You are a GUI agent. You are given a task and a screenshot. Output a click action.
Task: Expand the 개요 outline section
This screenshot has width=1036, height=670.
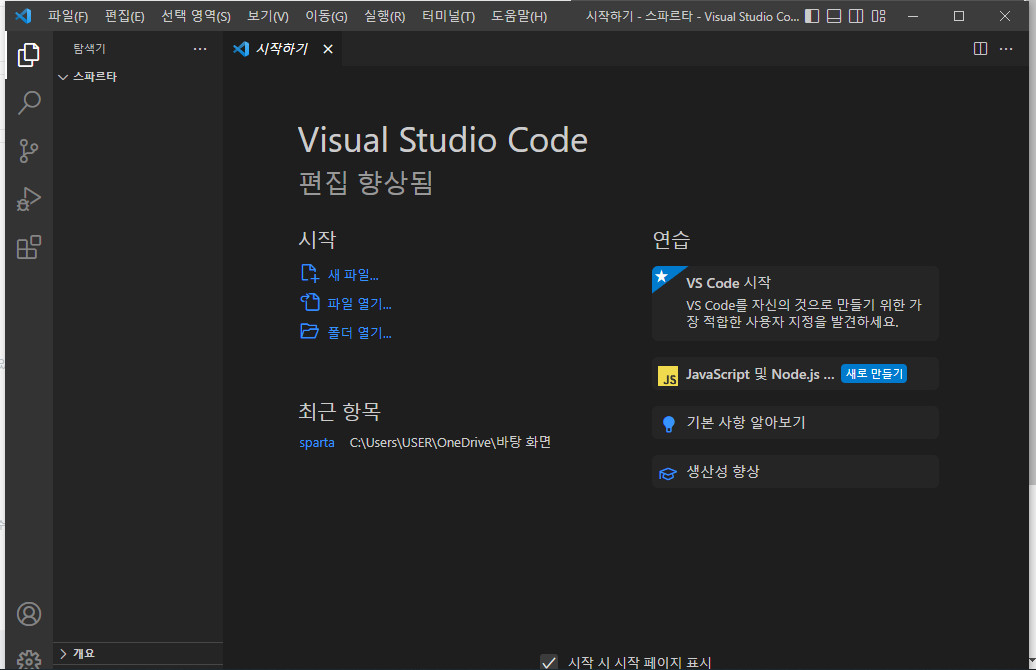click(x=137, y=653)
